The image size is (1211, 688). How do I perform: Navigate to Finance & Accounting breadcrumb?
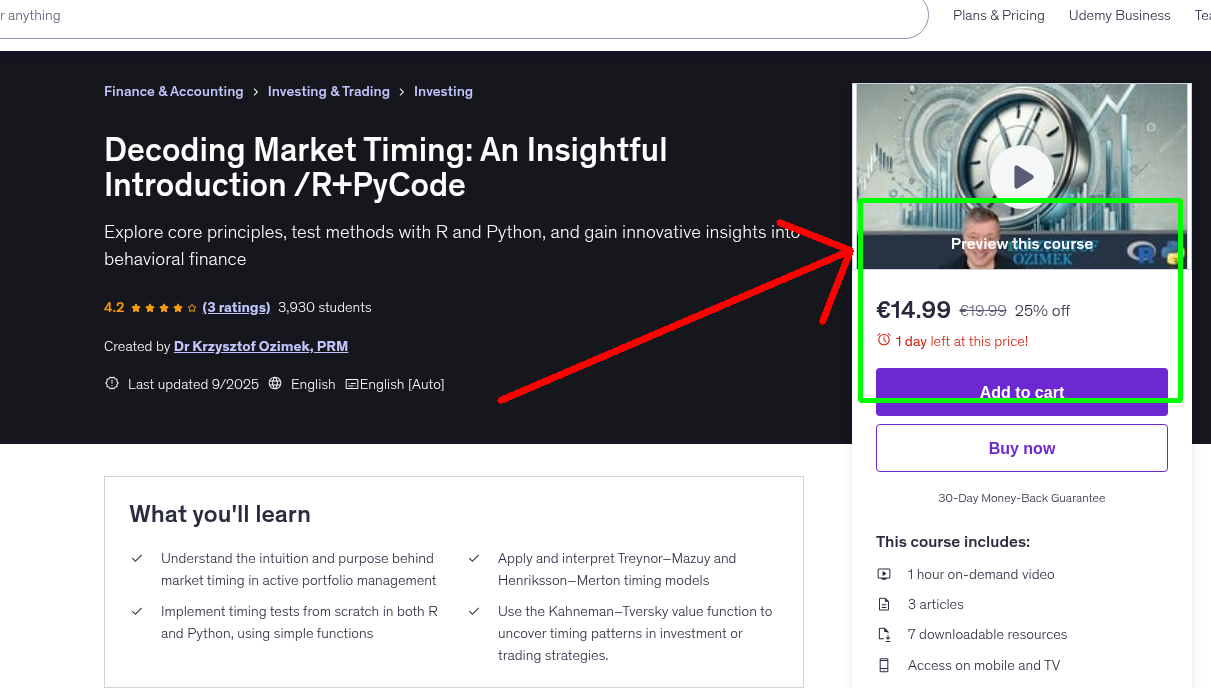(173, 91)
